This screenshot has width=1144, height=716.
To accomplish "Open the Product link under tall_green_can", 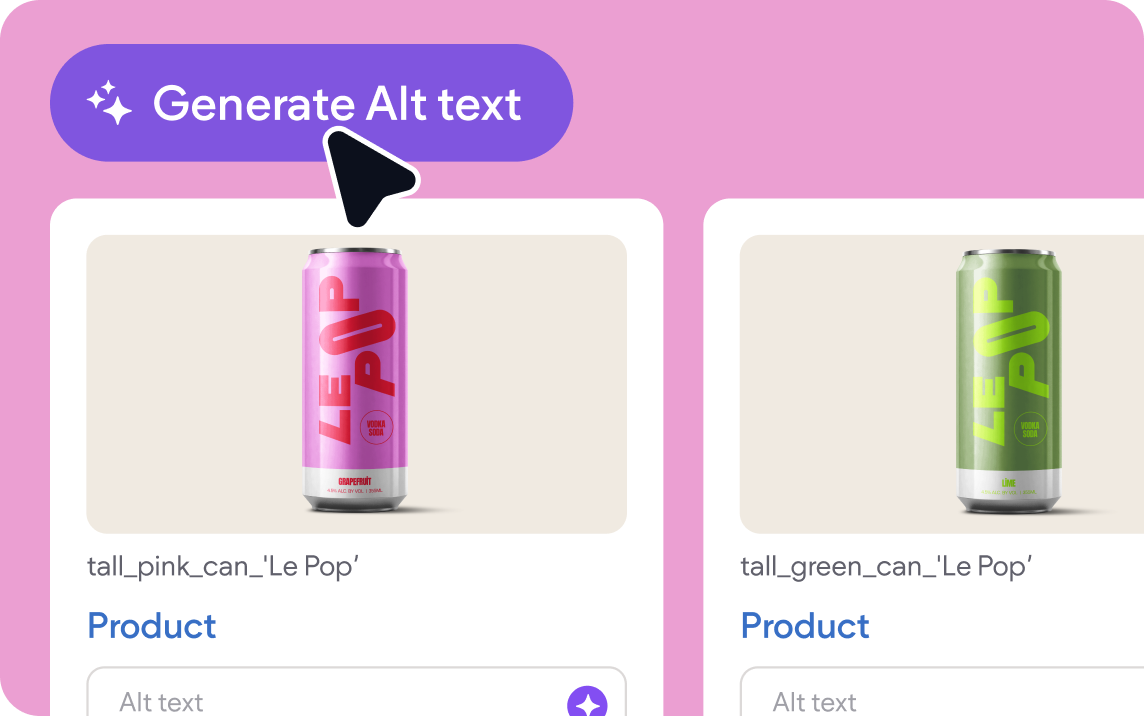I will coord(805,626).
